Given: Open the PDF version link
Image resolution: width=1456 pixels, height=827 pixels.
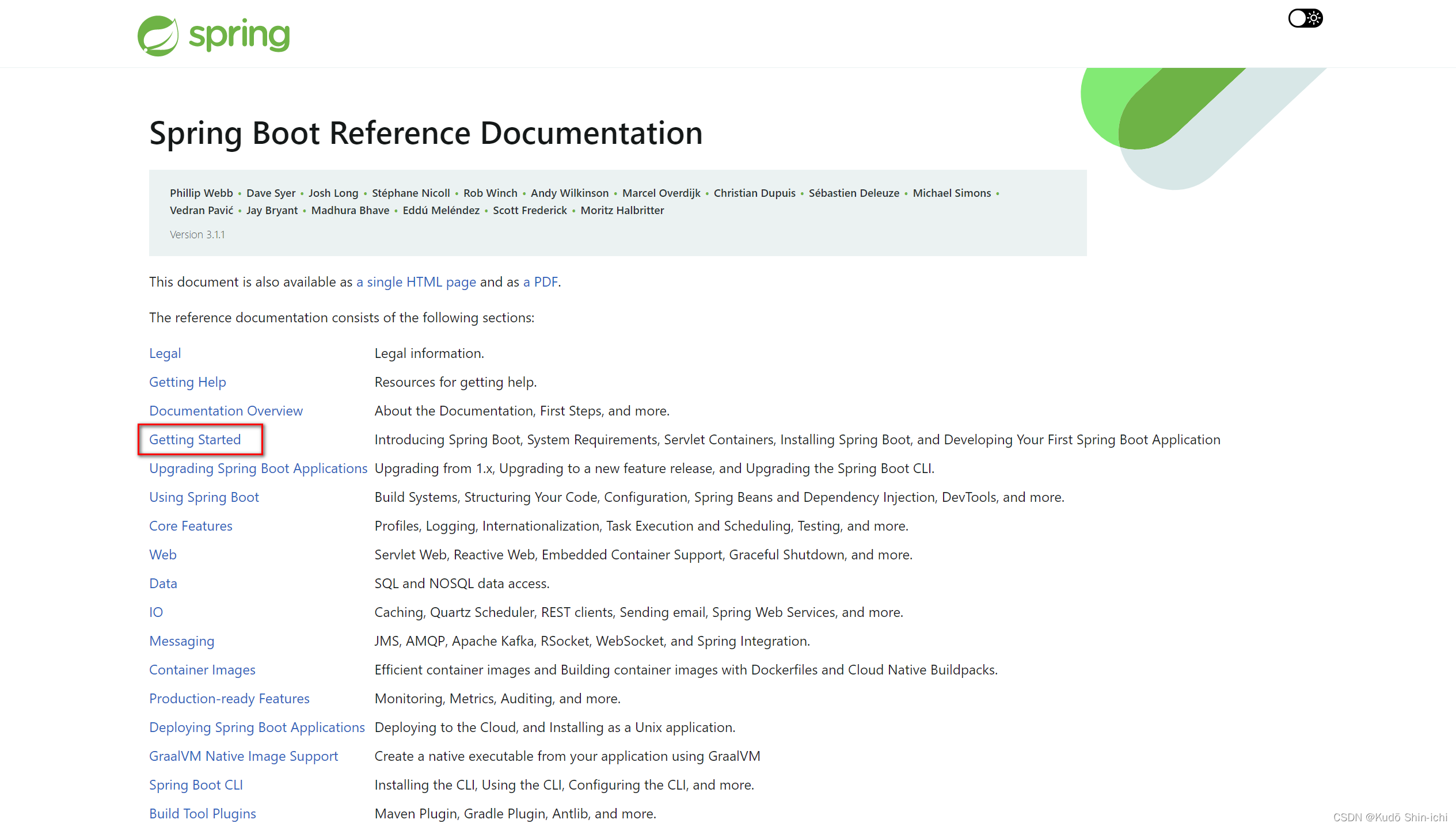Looking at the screenshot, I should (541, 282).
